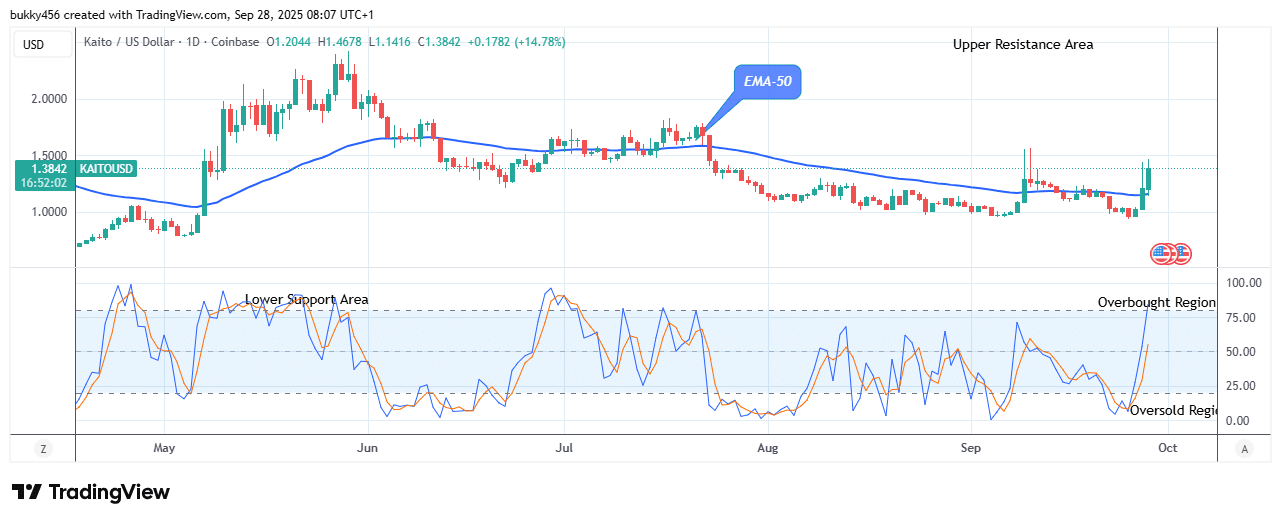Click the EMA-50 callout label

(768, 81)
